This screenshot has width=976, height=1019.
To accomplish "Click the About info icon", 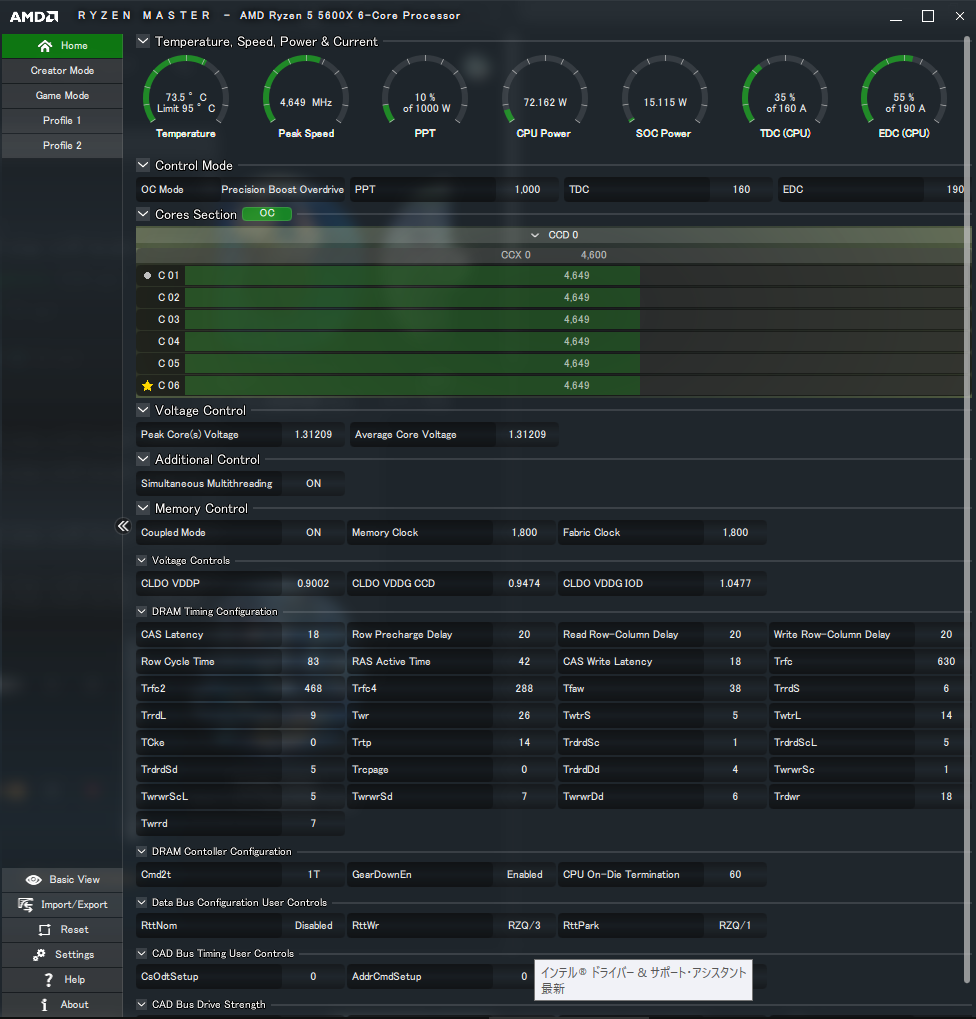I will pos(44,1005).
